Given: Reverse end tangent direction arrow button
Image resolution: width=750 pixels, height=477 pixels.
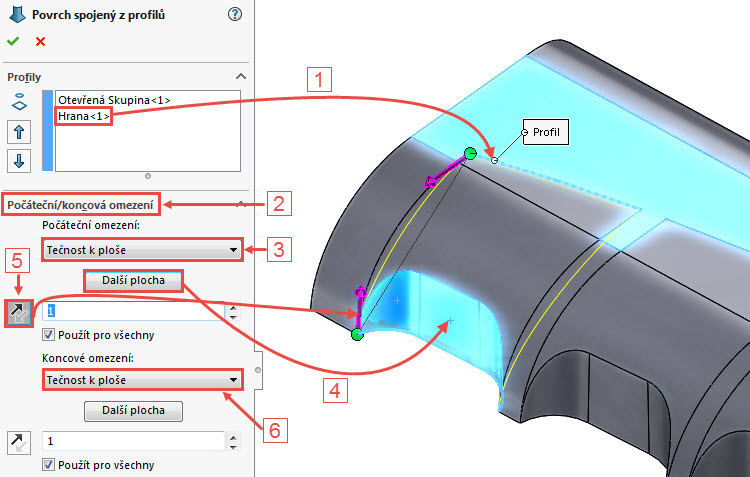Looking at the screenshot, I should tap(19, 443).
